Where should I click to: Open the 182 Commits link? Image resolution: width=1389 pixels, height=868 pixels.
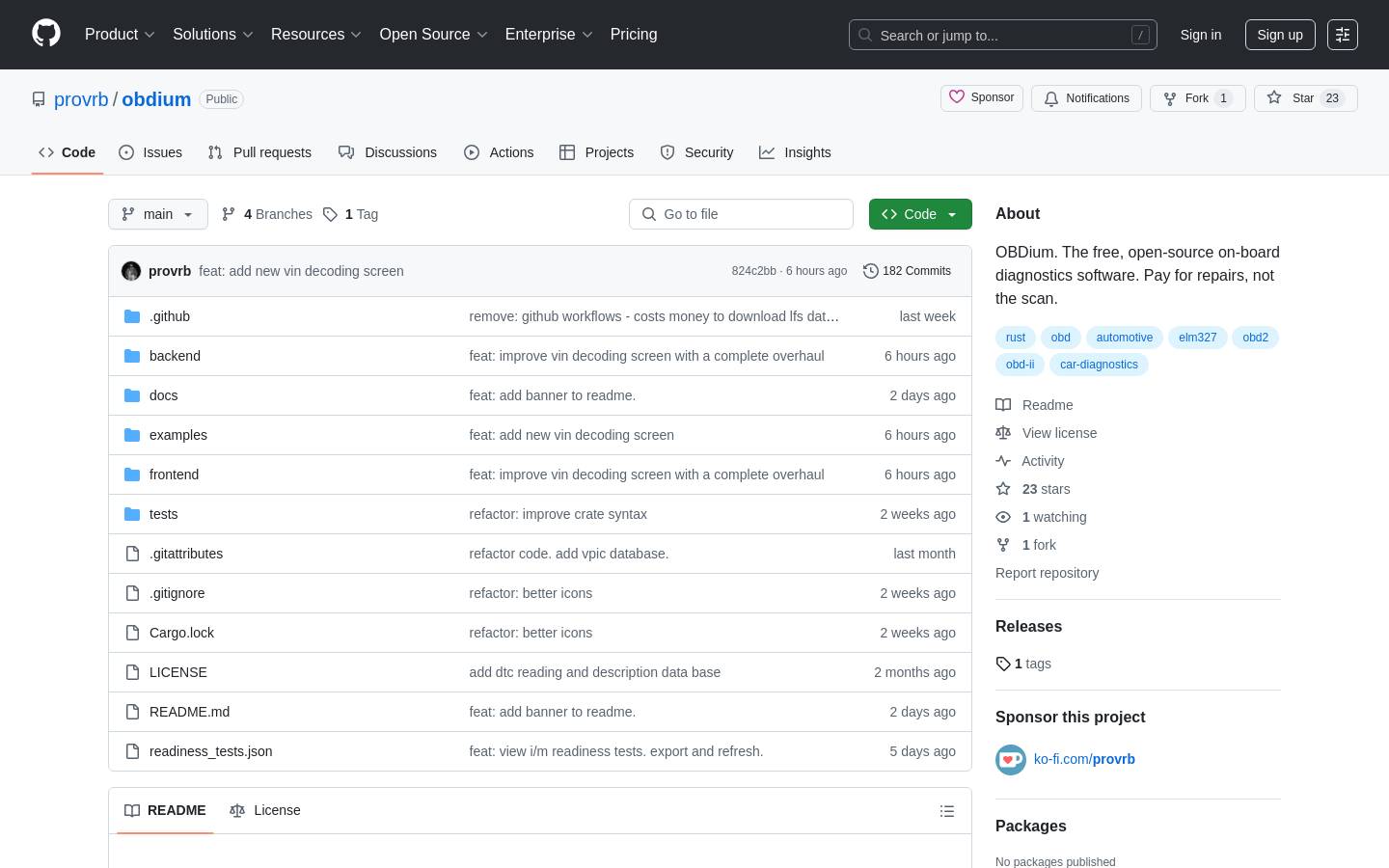click(x=907, y=271)
